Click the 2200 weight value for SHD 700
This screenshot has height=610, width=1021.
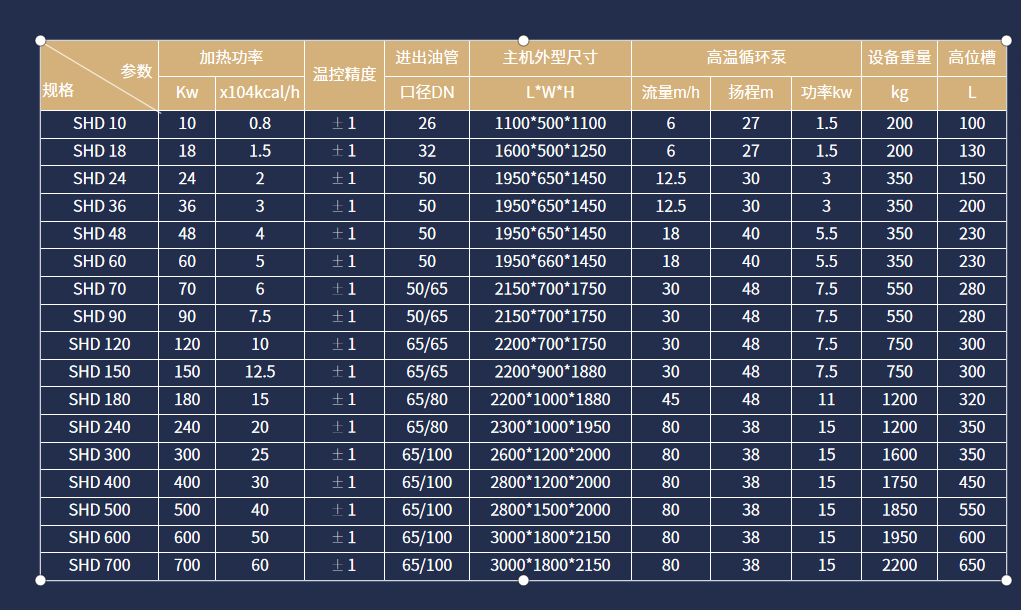point(897,565)
